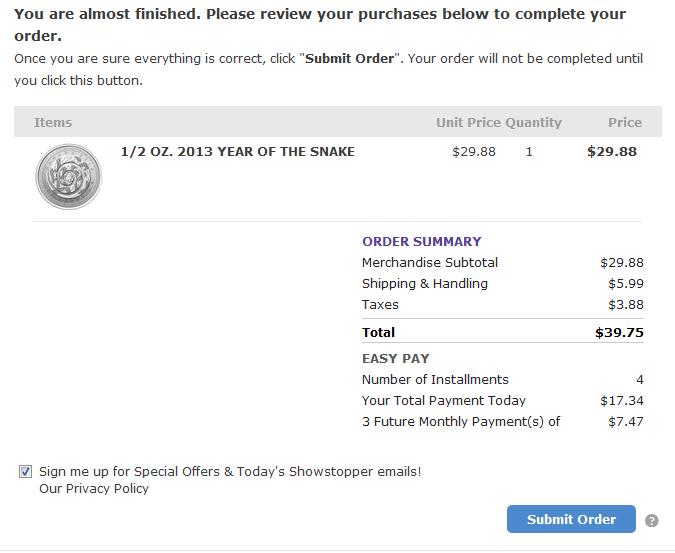
Task: Open the Our Privacy Policy link
Action: [94, 489]
